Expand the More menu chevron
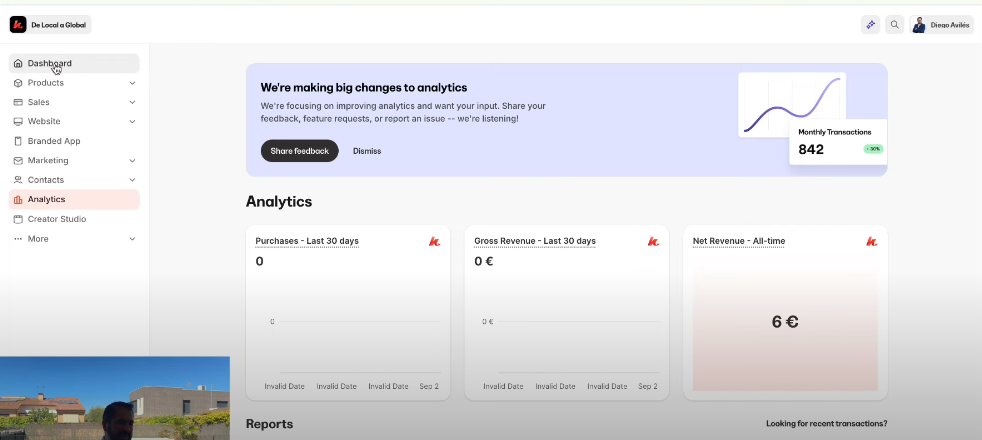Screen dimensions: 982x440 [133, 239]
